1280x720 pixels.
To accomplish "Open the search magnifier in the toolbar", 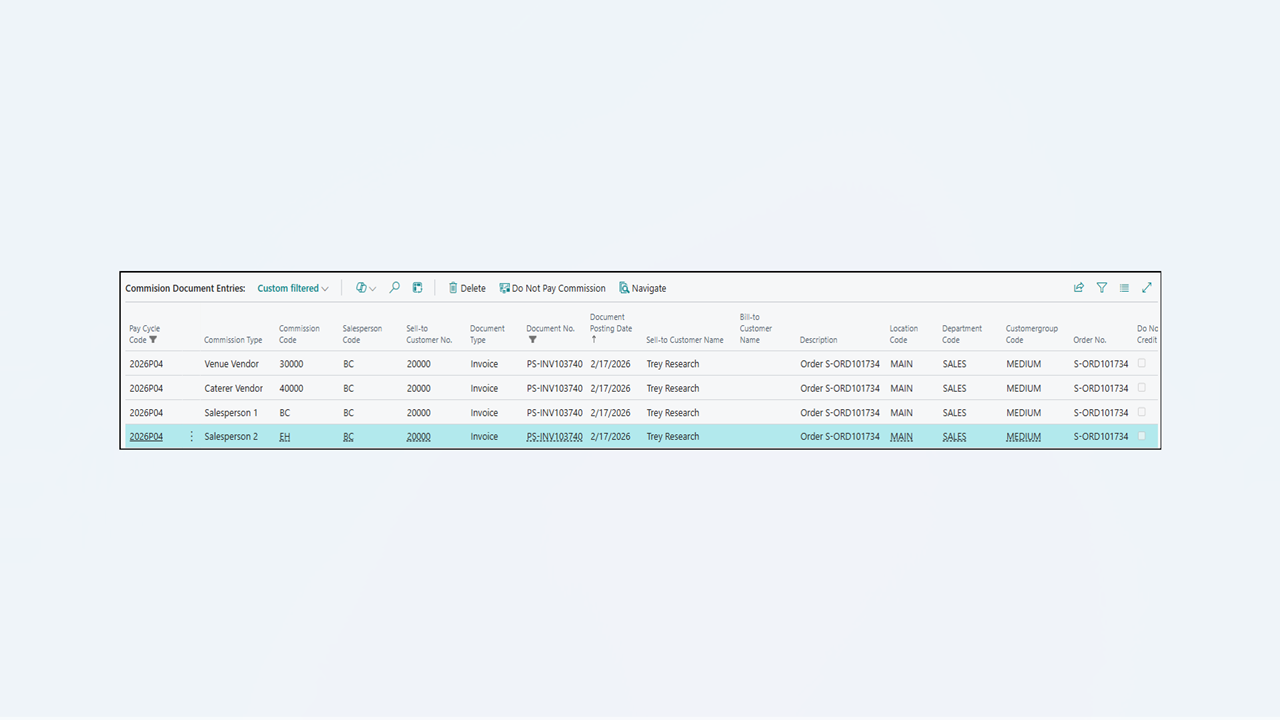I will [x=394, y=288].
